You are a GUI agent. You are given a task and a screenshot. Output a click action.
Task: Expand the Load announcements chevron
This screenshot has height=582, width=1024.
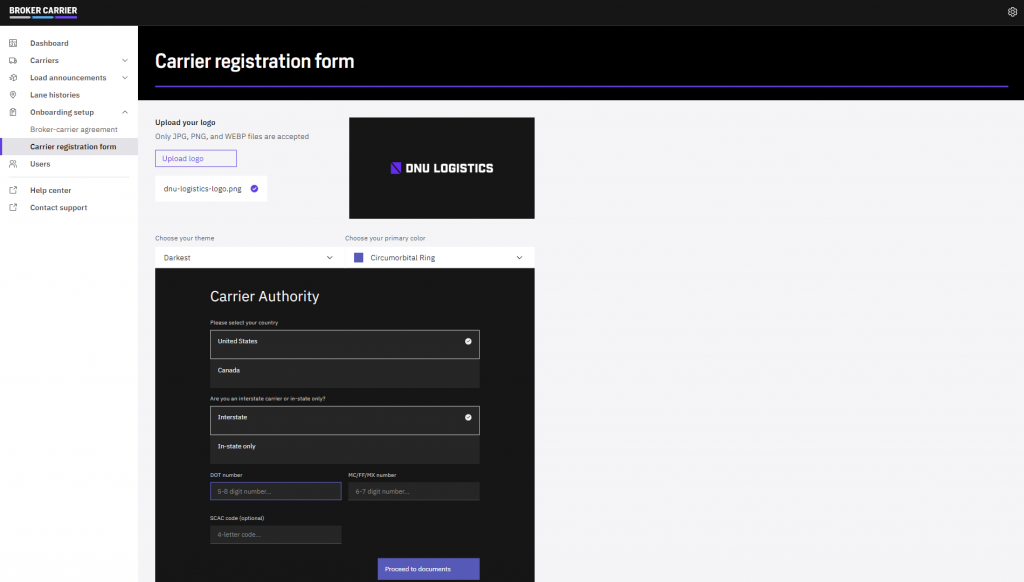tap(125, 78)
